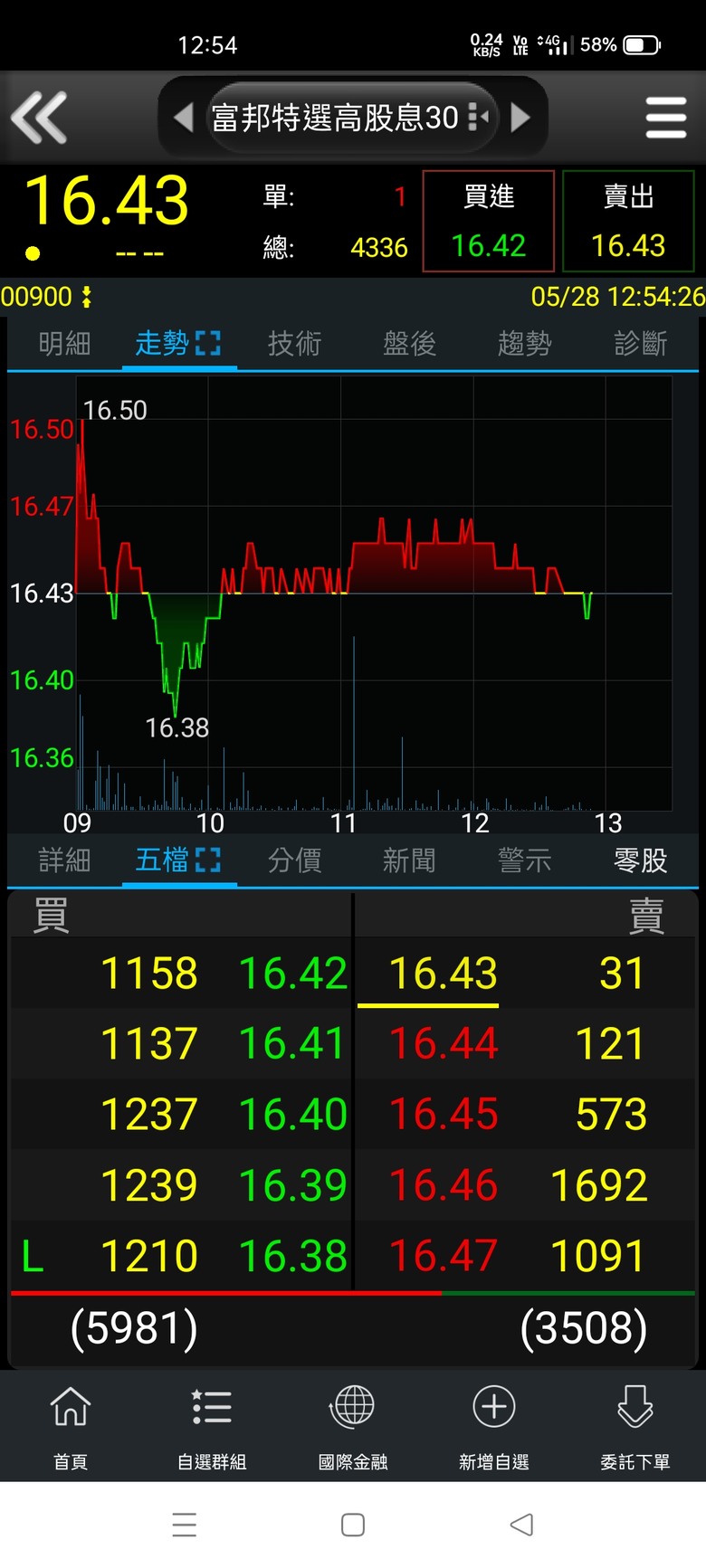
Task: Tap Android recent apps menu button
Action: tap(185, 1525)
